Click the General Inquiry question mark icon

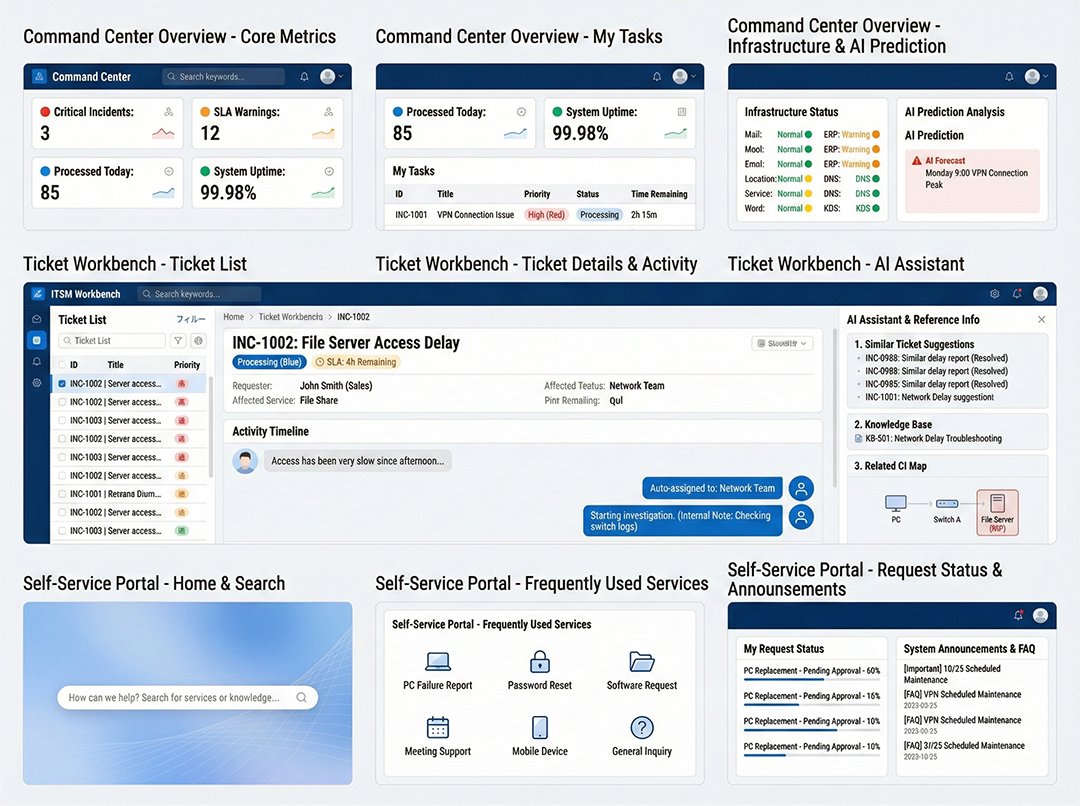coord(642,727)
